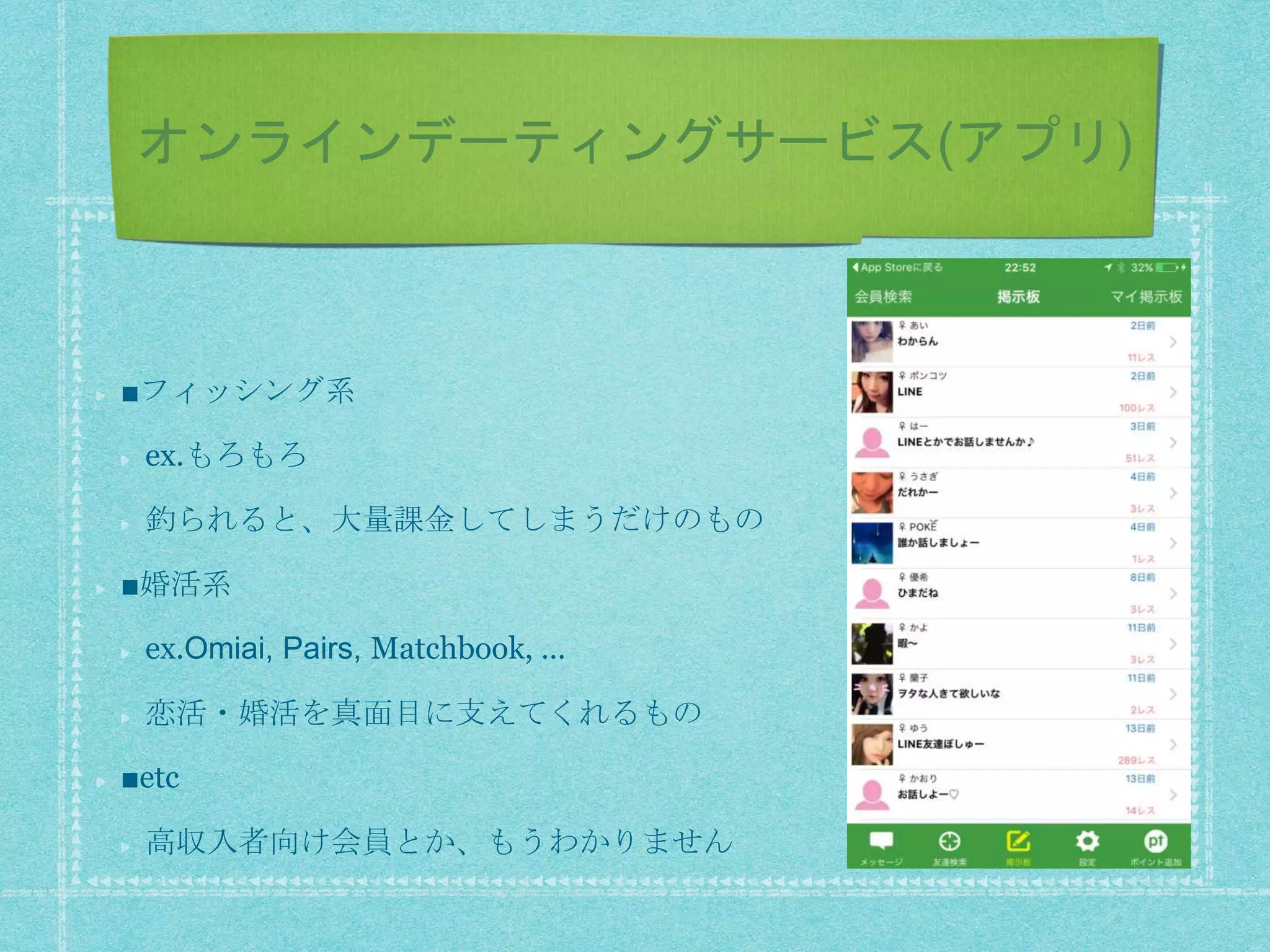Tap the 100レス reply count
The image size is (1270, 952).
[1137, 408]
